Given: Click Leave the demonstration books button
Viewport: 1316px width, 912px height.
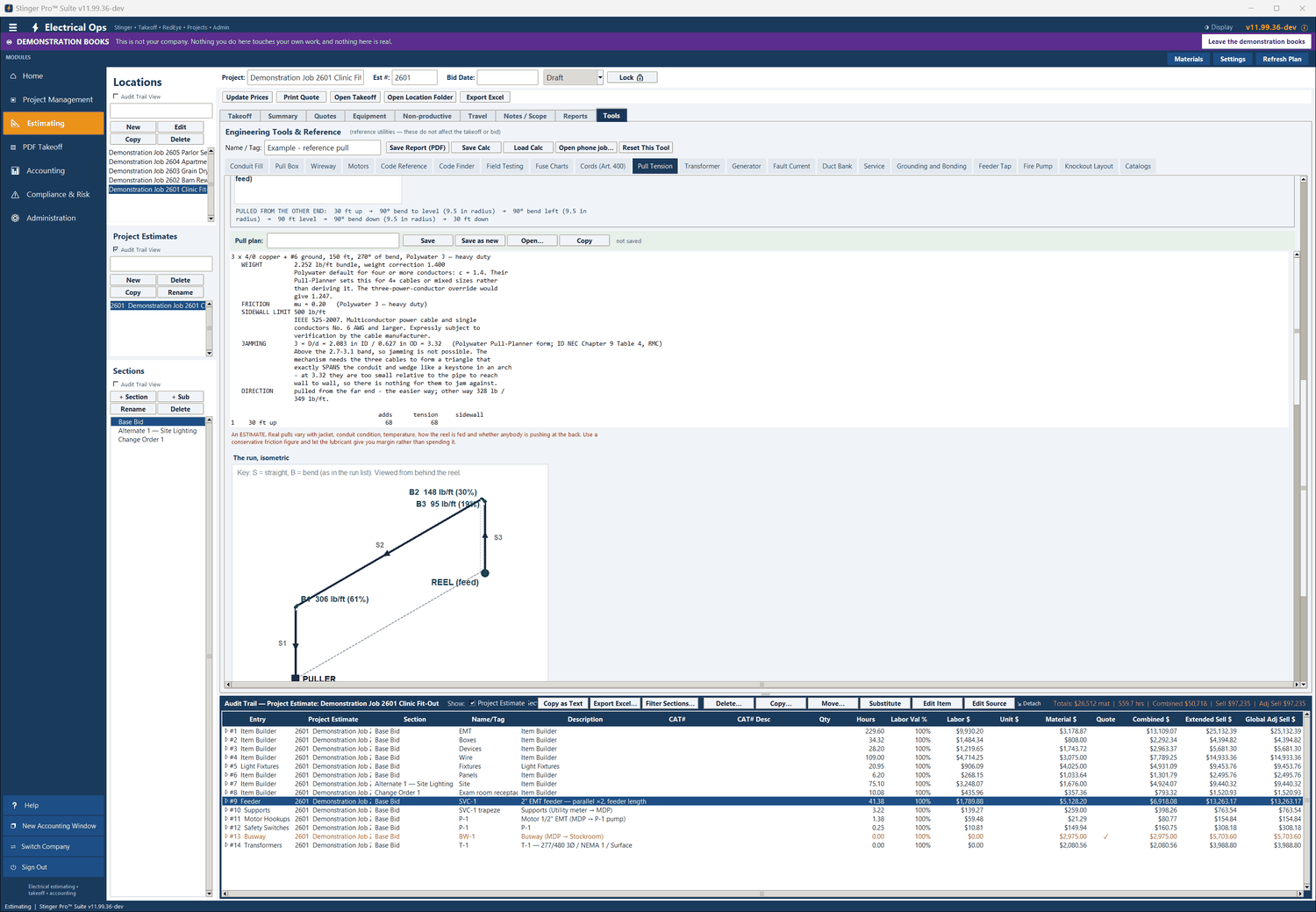Looking at the screenshot, I should [x=1256, y=41].
